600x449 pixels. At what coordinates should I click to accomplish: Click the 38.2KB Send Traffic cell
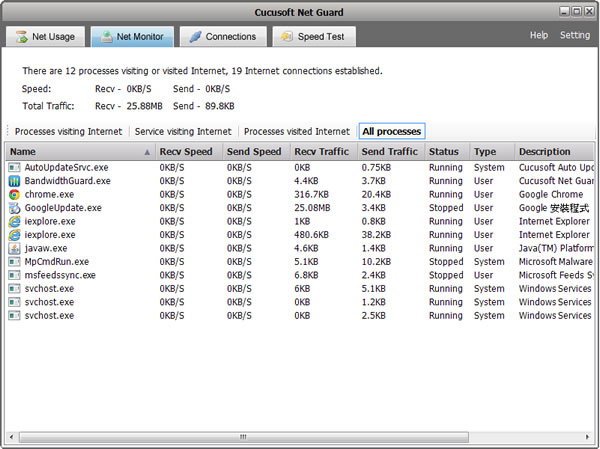click(x=376, y=235)
